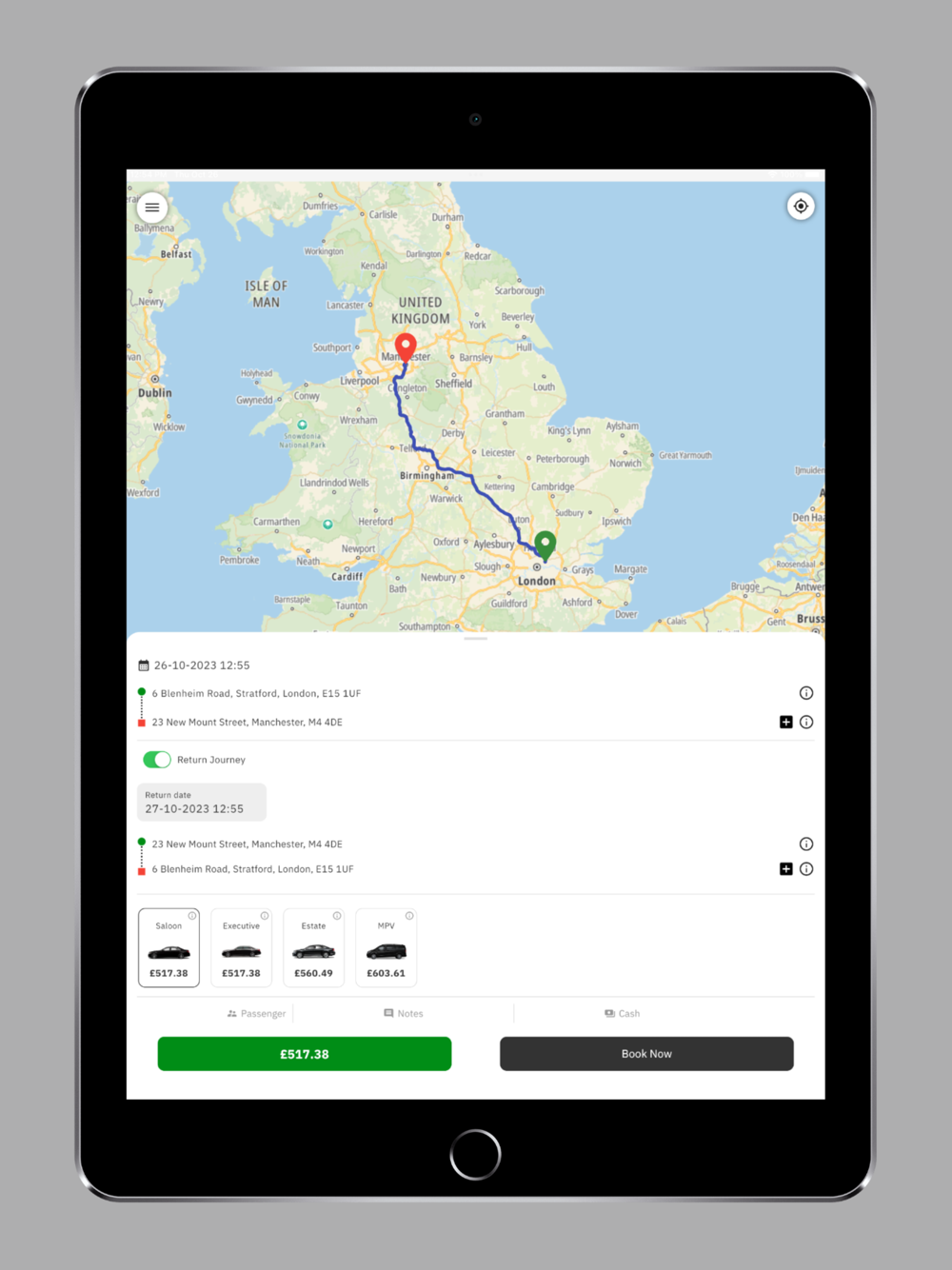Click the red Manchester destination pin
Viewport: 952px width, 1270px height.
[x=406, y=347]
